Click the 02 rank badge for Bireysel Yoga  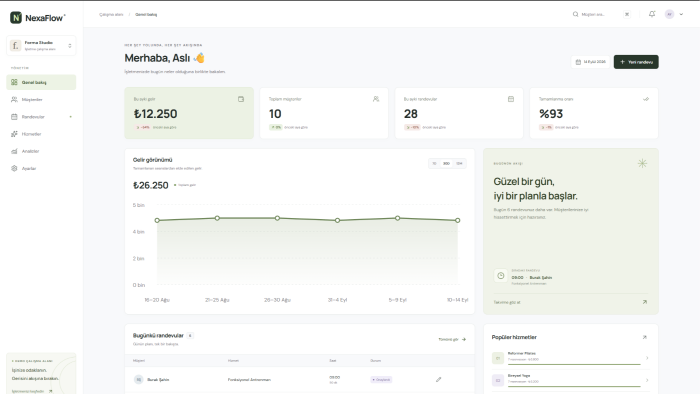pos(498,380)
